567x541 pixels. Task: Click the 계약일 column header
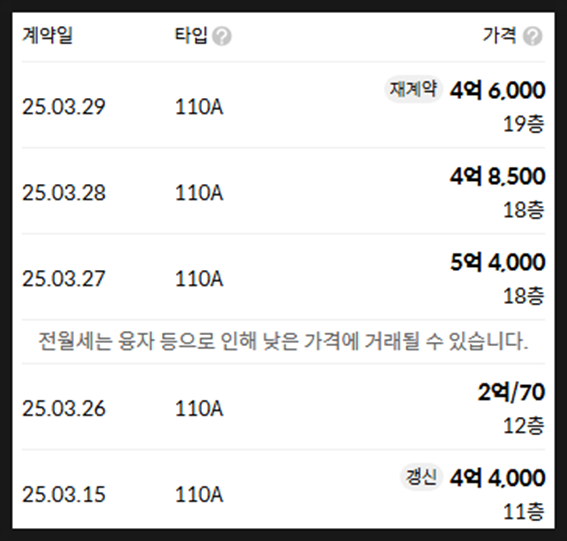(48, 35)
